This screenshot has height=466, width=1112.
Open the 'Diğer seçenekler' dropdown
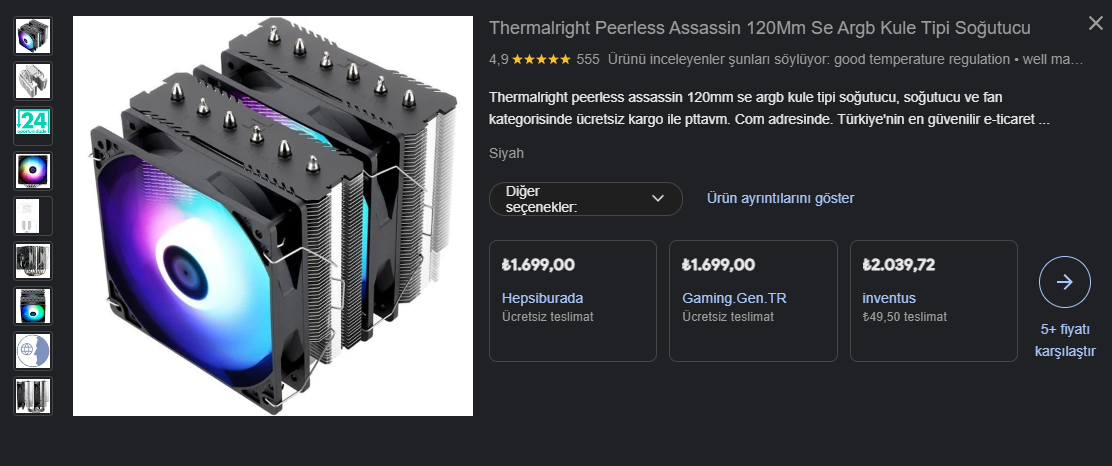(x=585, y=199)
